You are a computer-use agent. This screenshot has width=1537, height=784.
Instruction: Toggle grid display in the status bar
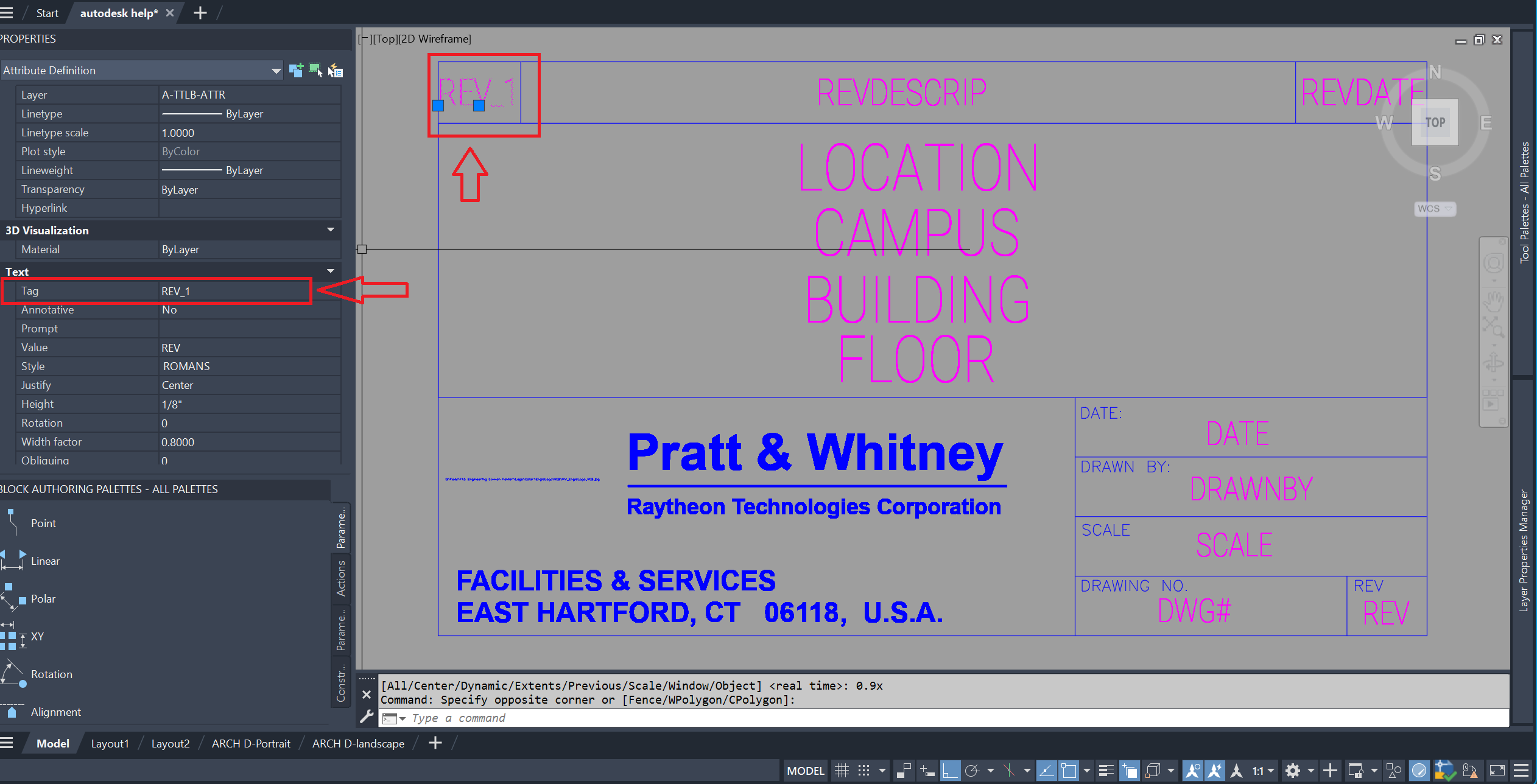click(843, 770)
